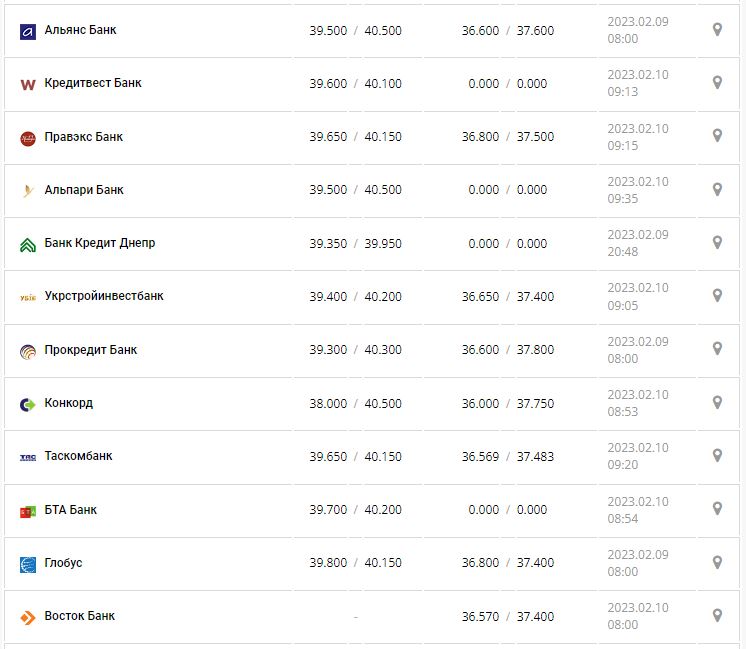Viewport: 746px width, 649px height.
Task: Click the БТА Банк logo icon
Action: tap(28, 511)
